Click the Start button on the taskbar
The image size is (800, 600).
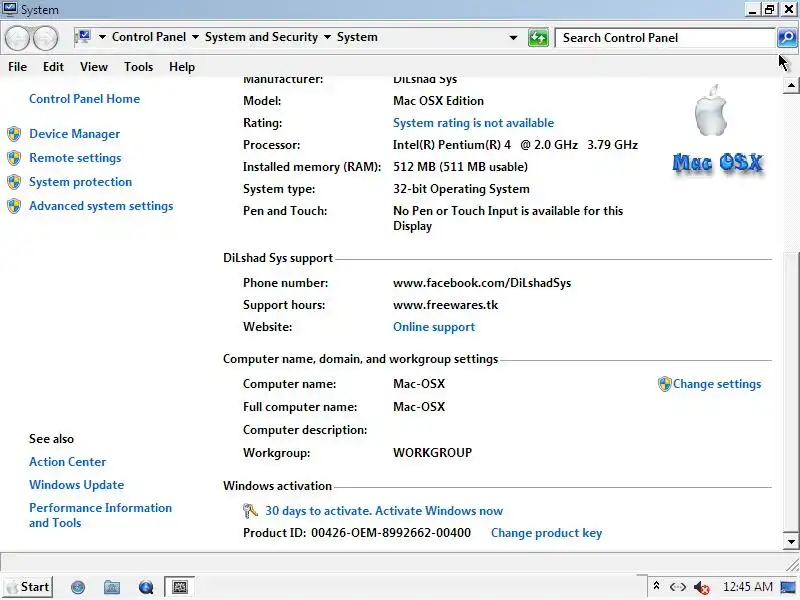28,587
